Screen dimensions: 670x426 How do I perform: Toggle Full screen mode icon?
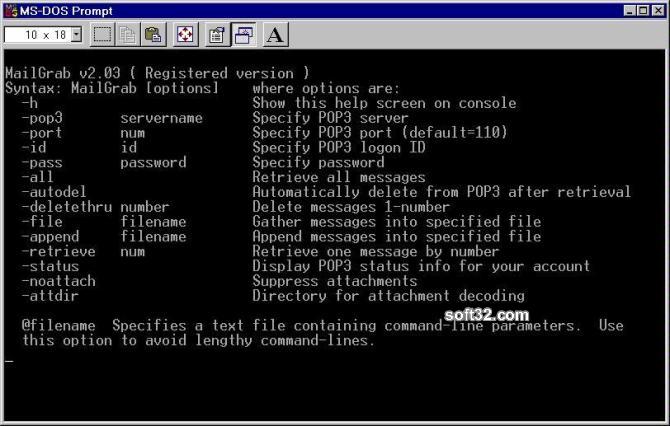(x=185, y=35)
